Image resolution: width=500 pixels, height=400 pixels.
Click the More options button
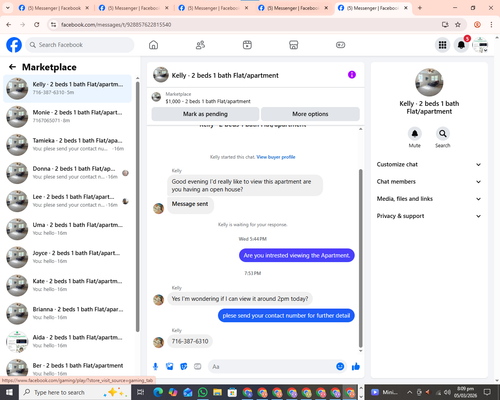pos(310,114)
